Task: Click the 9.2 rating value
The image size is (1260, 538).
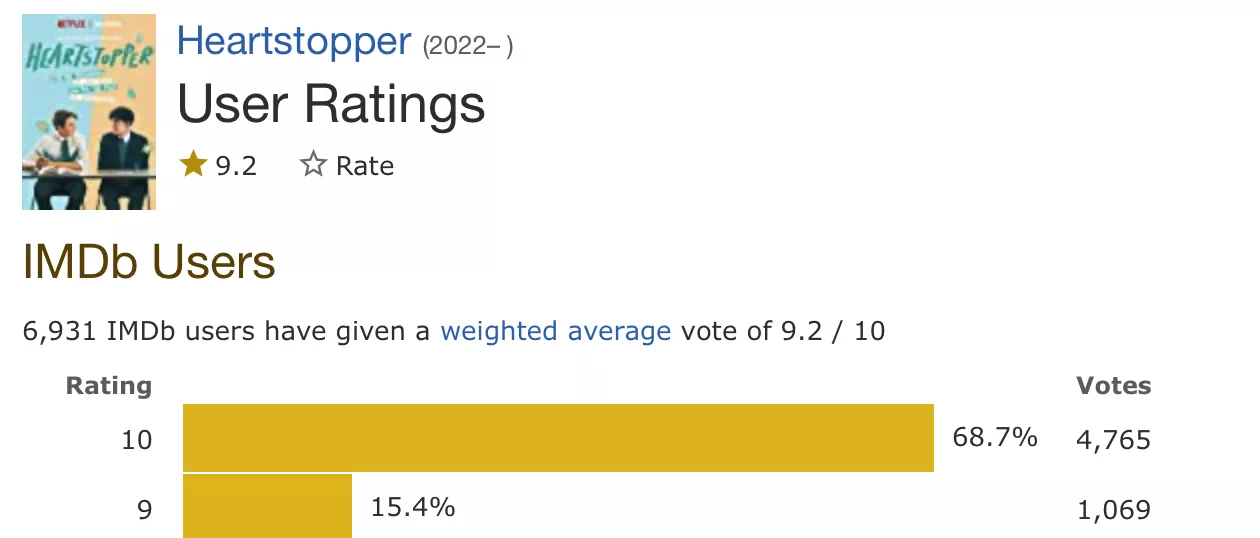Action: 237,166
